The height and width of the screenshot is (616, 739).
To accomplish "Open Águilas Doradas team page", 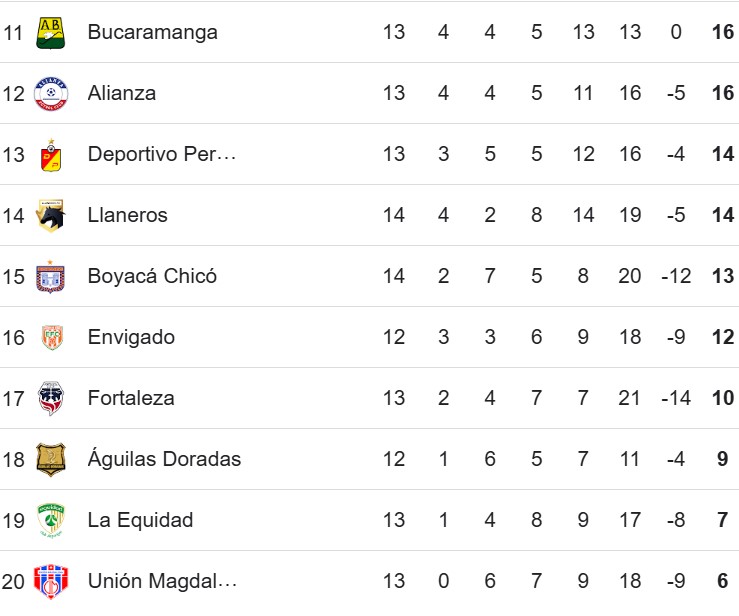I will (164, 458).
